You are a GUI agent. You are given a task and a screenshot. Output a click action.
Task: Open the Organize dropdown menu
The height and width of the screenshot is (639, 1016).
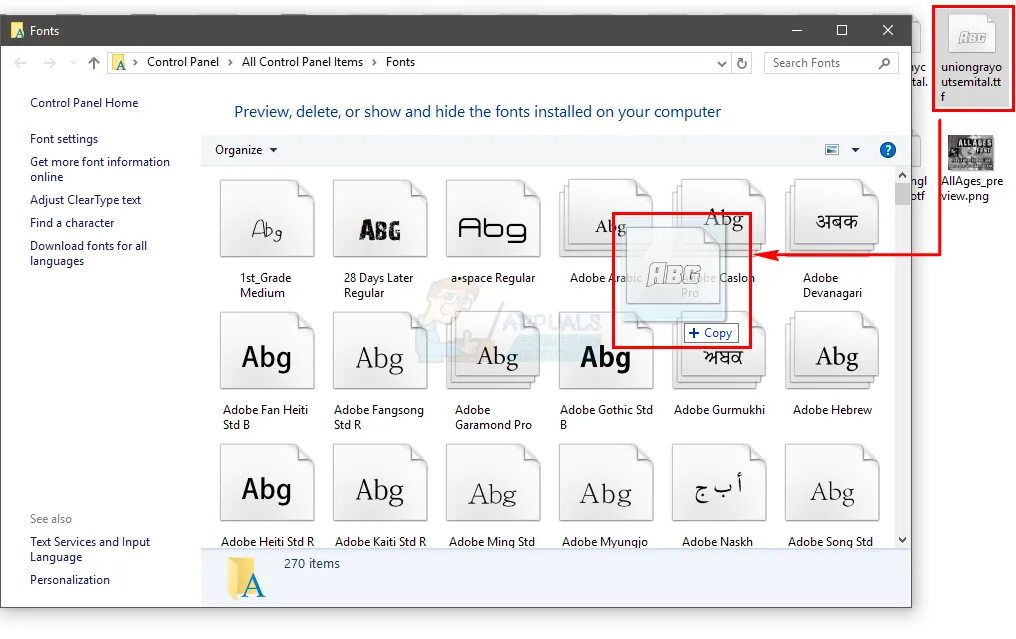coord(246,150)
